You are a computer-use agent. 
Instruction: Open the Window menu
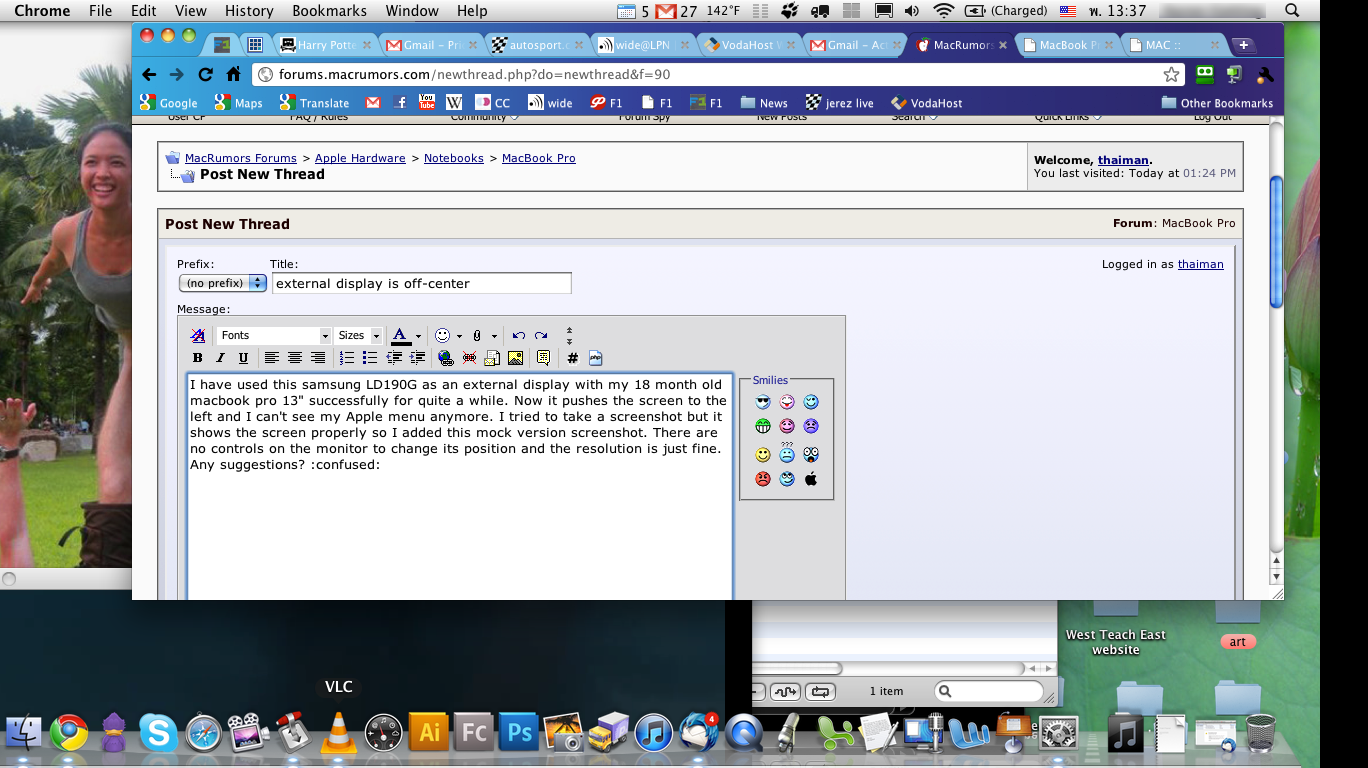(x=412, y=11)
